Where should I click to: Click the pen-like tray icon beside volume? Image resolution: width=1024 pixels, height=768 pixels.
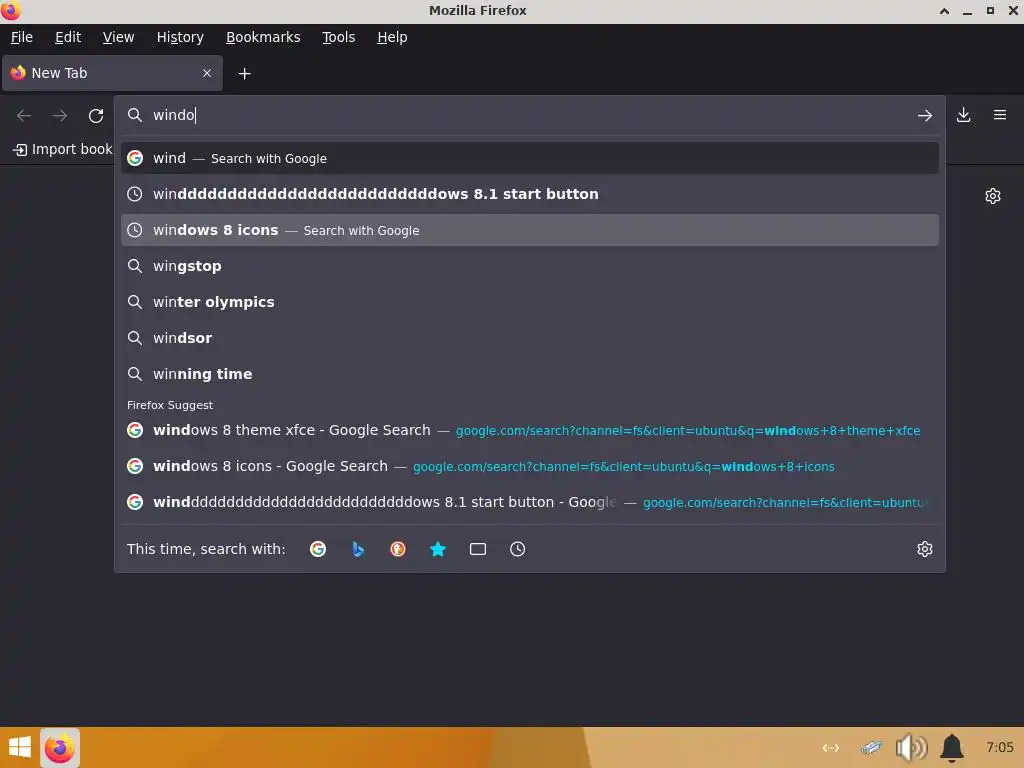(871, 748)
